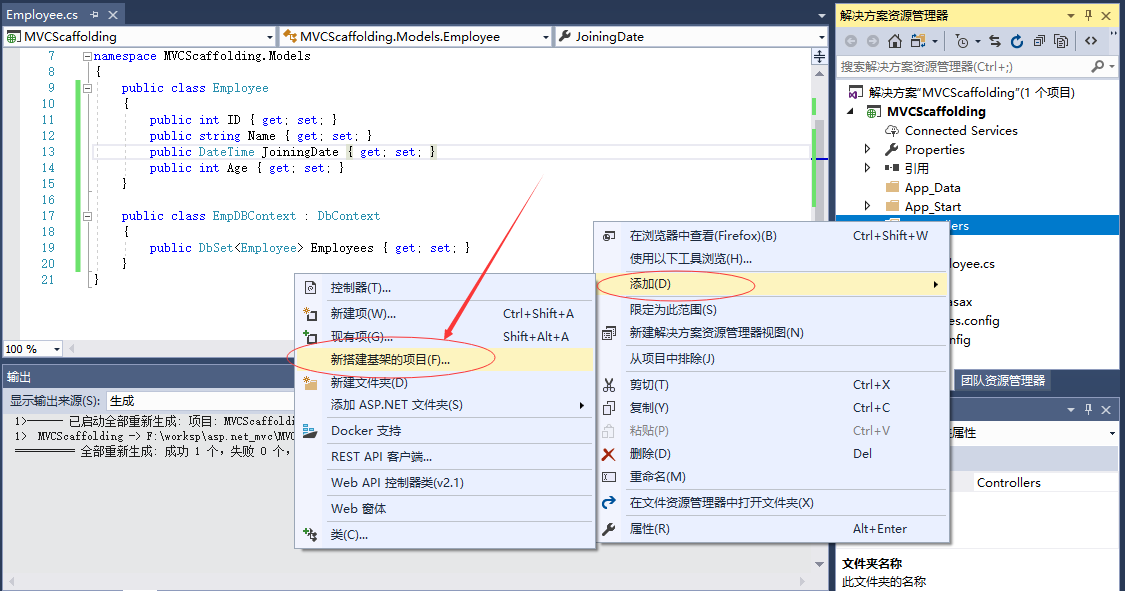Screen dimensions: 1125x591
Task: Choose 控制器(T)... from the submenu
Action: click(x=361, y=288)
